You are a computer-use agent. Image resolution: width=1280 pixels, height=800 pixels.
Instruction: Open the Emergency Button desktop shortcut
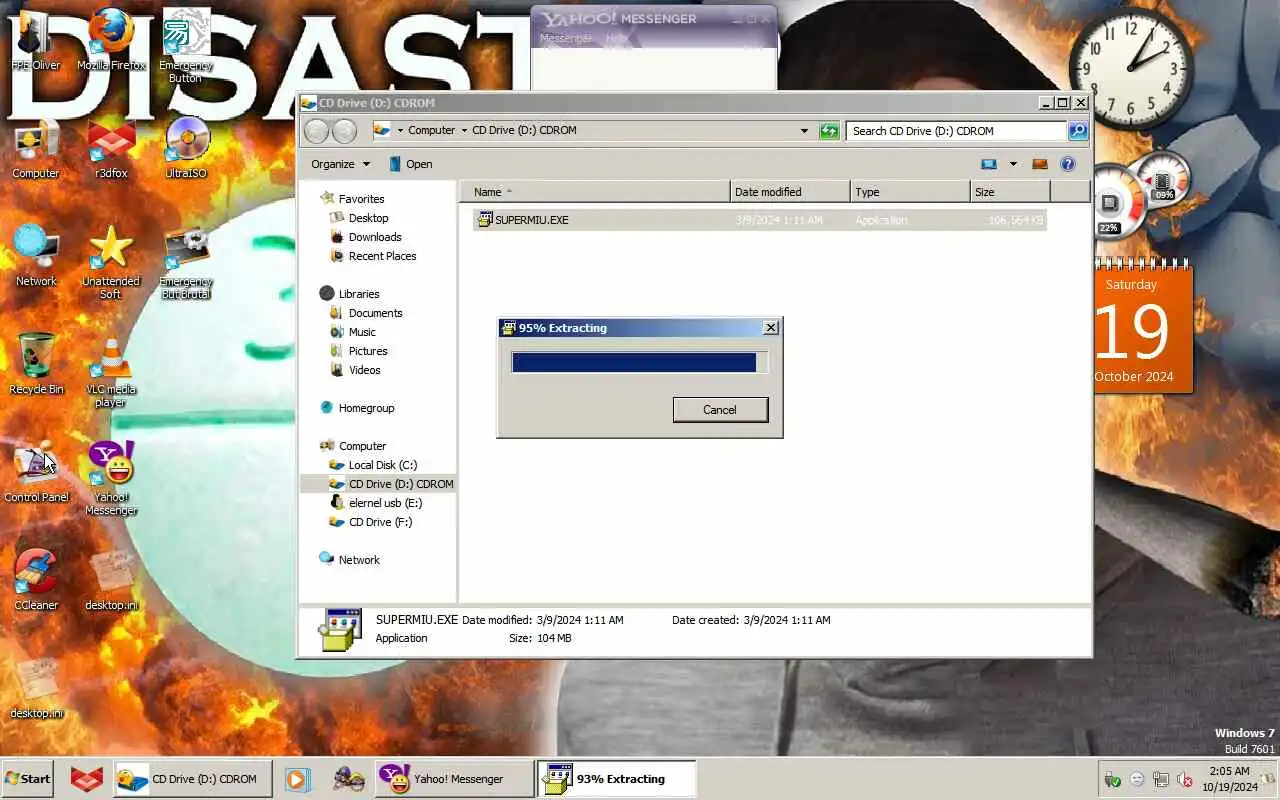coord(185,46)
